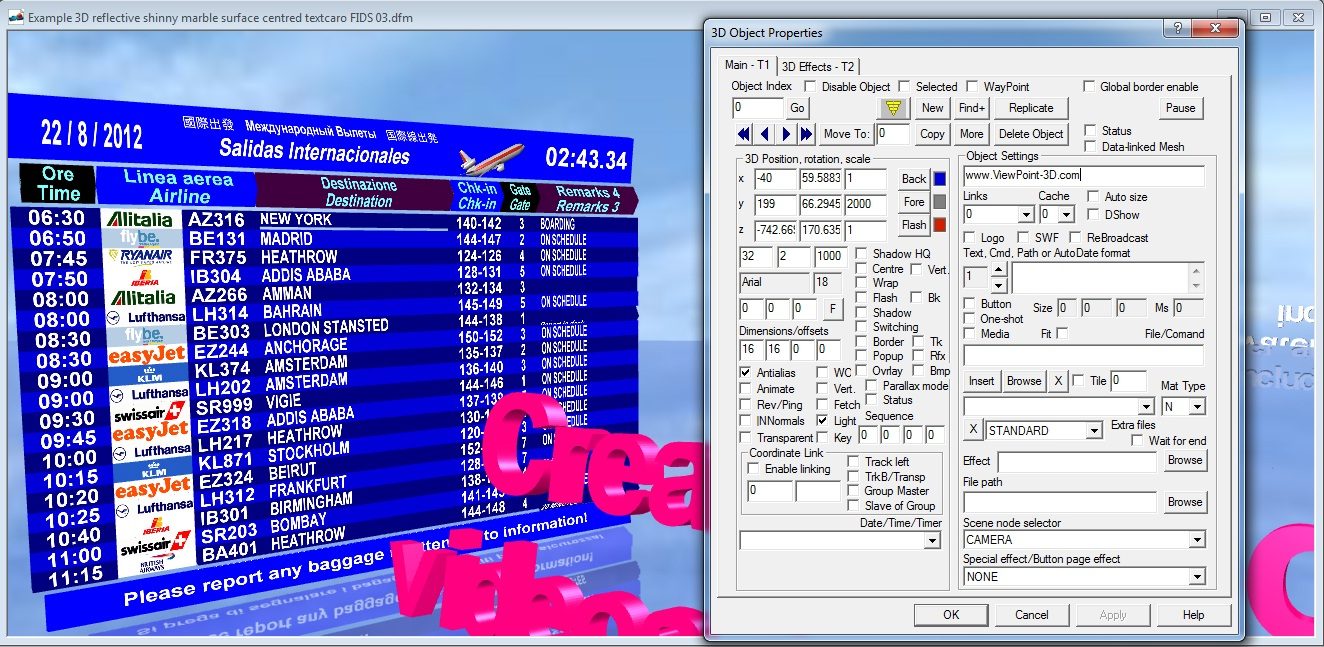Click the Move To: button
1324x647 pixels.
846,134
